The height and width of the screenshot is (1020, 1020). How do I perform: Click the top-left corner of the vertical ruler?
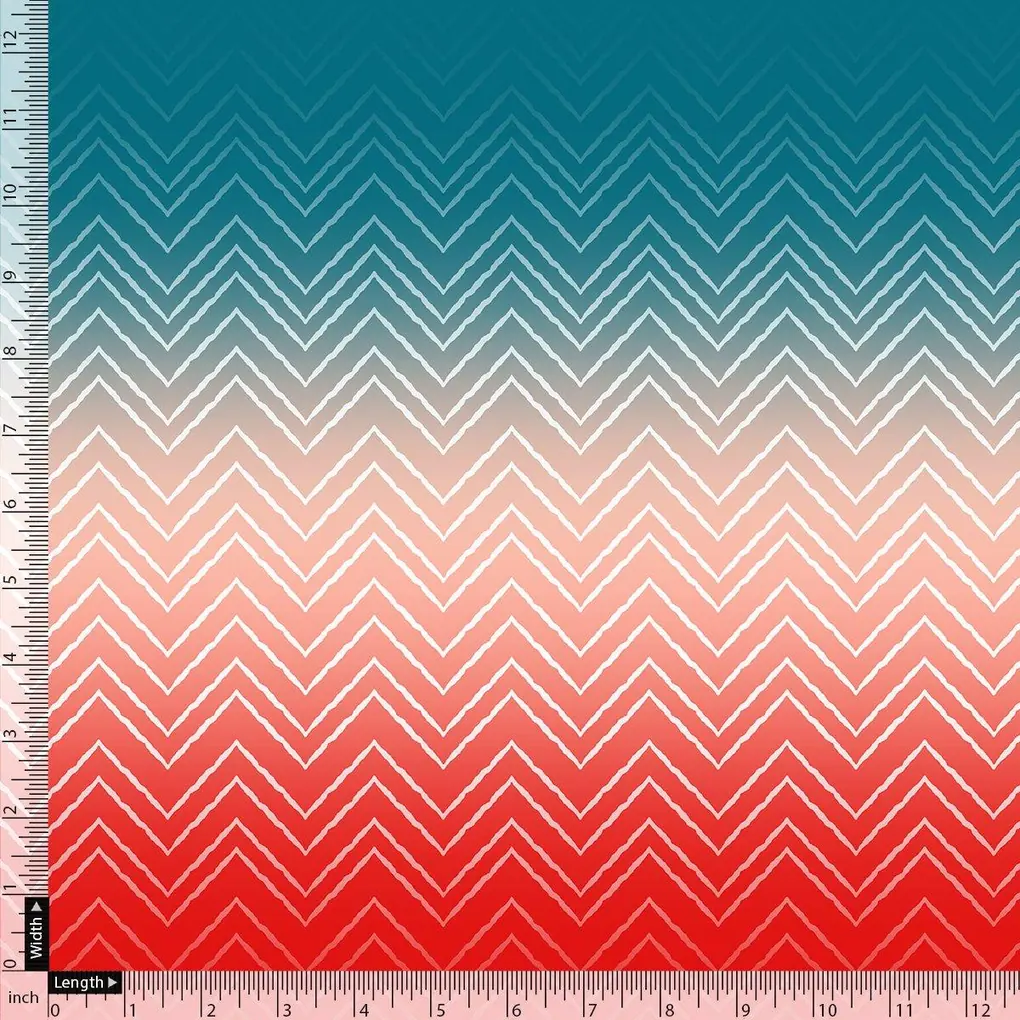[x=12, y=10]
